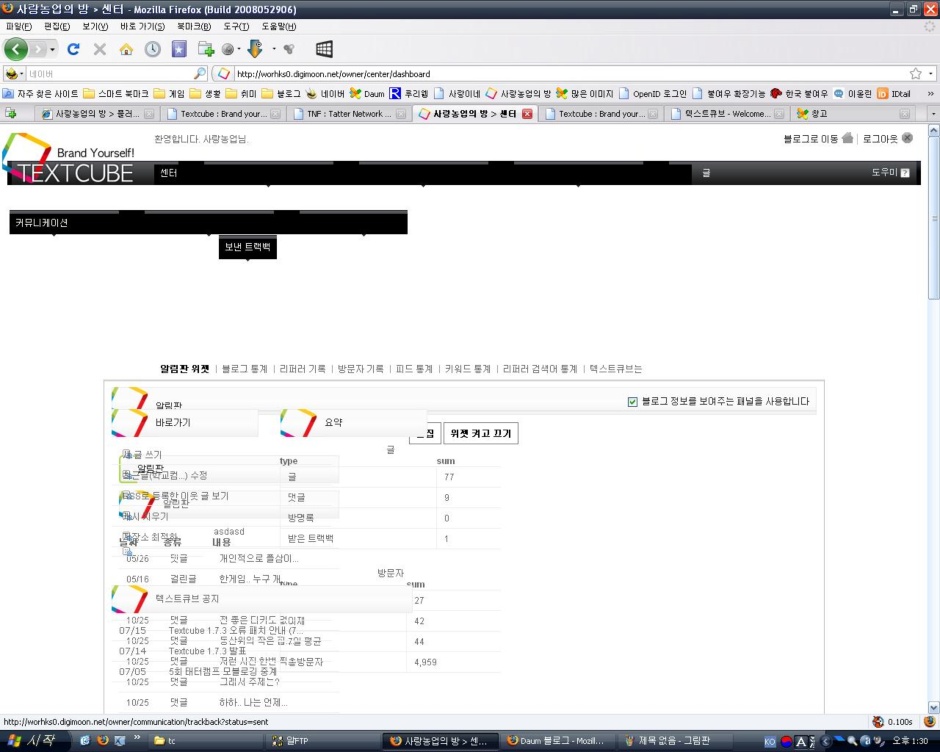The image size is (940, 752).
Task: Click the history clock icon
Action: tap(151, 50)
